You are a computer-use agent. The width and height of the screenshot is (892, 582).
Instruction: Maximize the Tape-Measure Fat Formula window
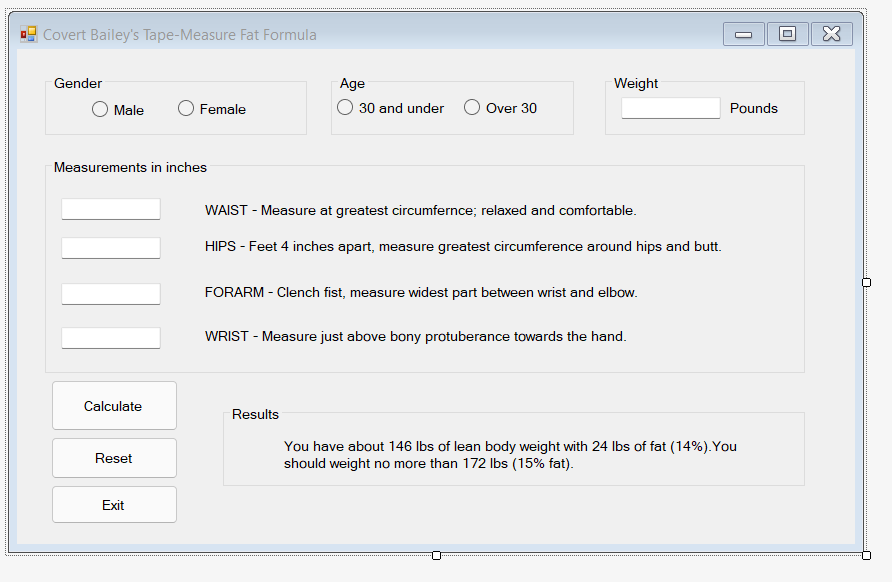[x=787, y=34]
